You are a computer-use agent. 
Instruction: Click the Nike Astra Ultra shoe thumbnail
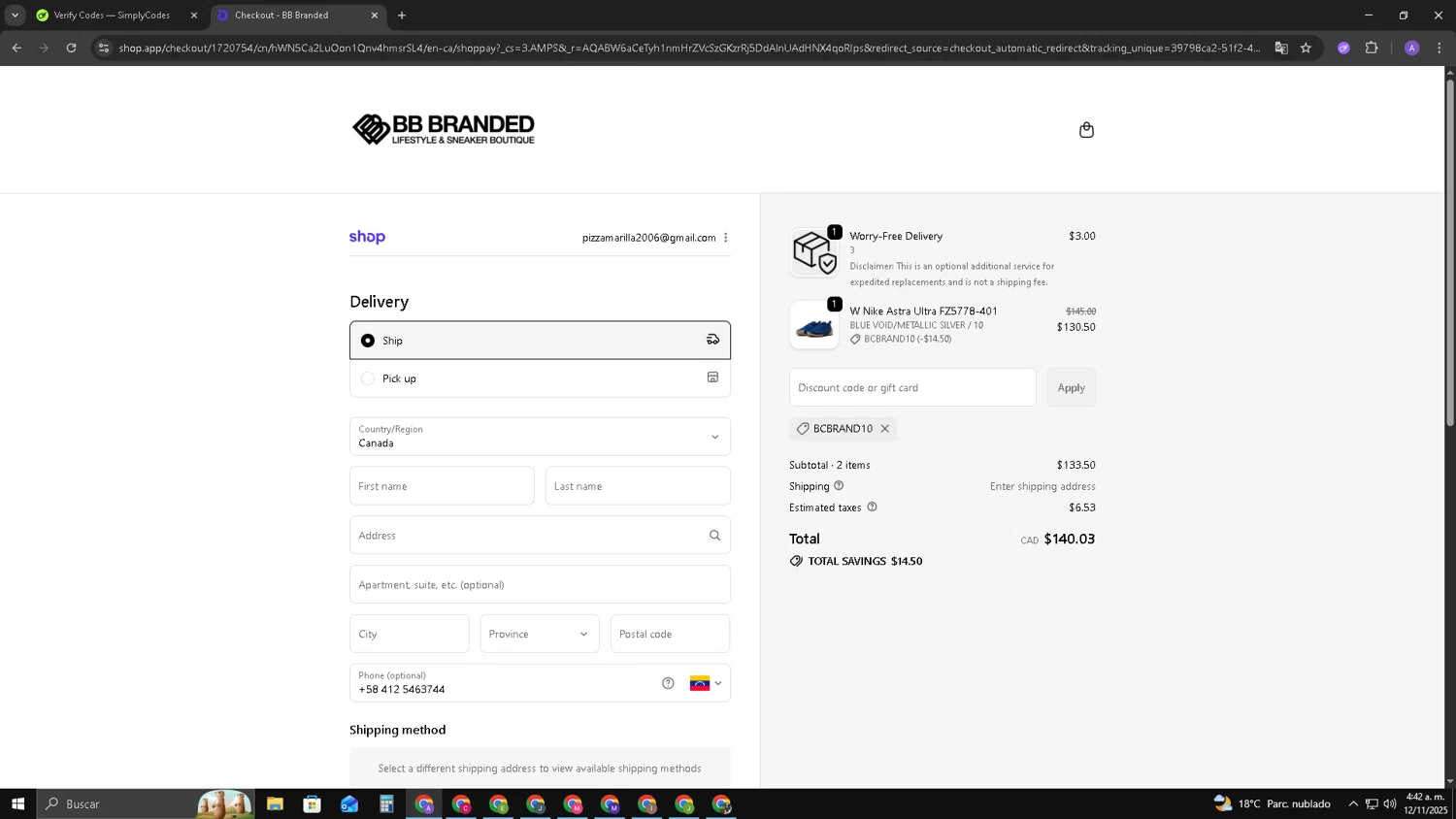[813, 324]
